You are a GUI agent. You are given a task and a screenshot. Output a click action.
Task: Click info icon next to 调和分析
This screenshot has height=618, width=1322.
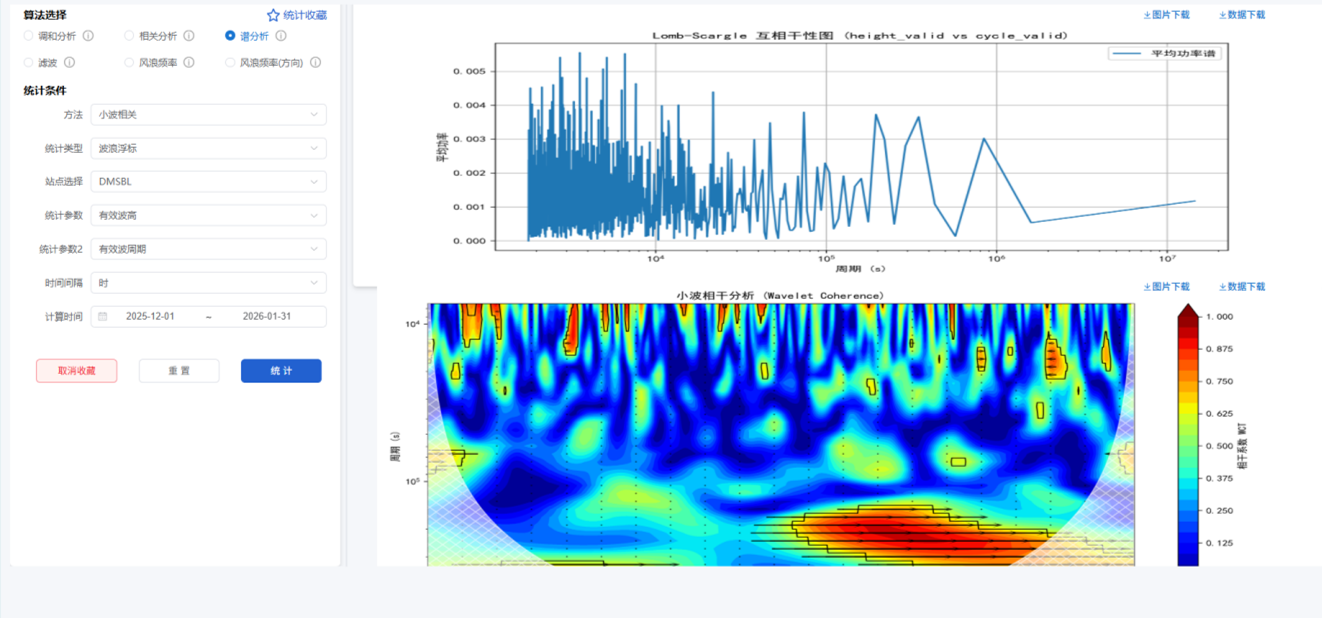(x=88, y=36)
